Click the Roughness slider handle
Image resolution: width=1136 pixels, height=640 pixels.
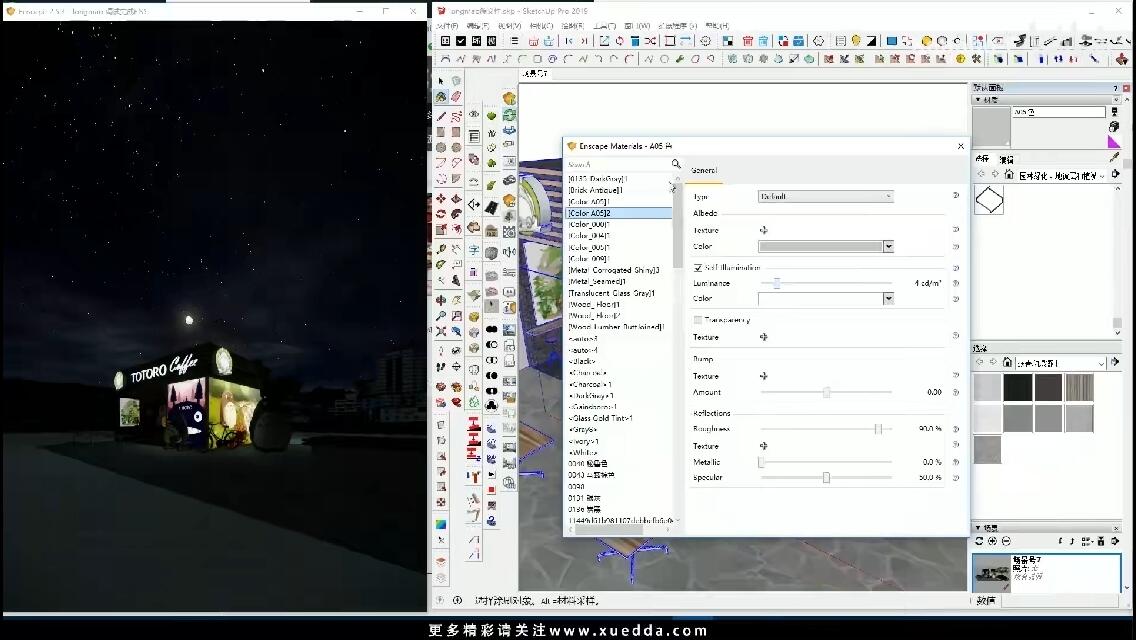[x=878, y=429]
